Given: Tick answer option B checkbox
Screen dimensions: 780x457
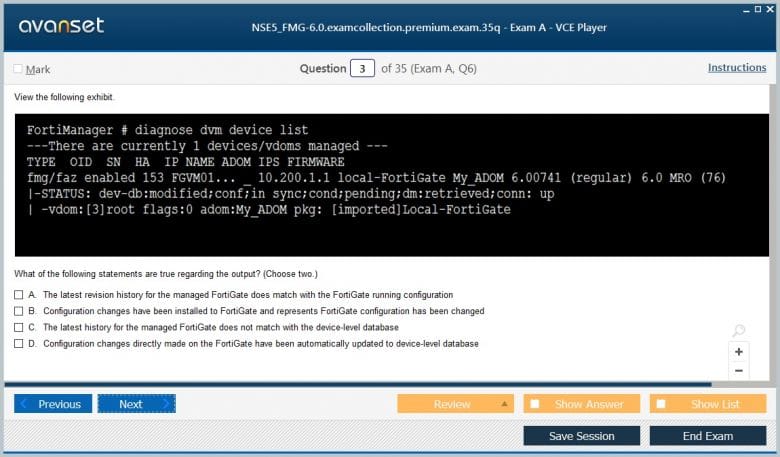Looking at the screenshot, I should (x=19, y=311).
